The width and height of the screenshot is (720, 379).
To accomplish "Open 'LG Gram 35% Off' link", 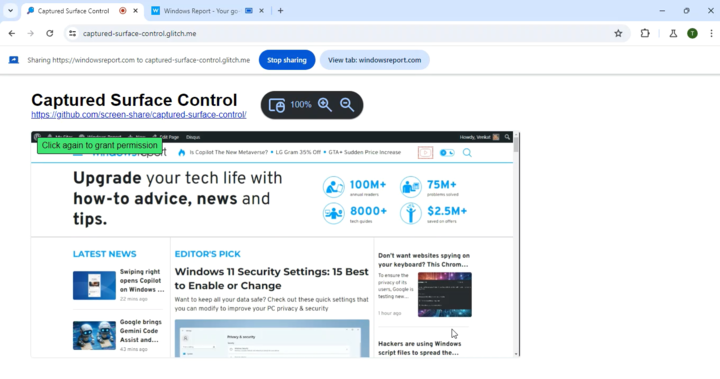I will click(x=298, y=152).
